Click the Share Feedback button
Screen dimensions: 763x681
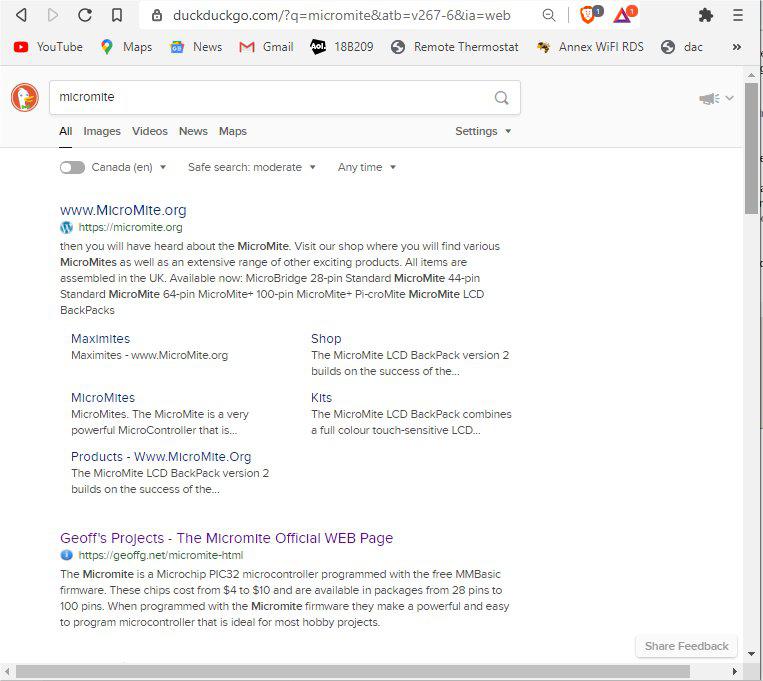point(686,646)
